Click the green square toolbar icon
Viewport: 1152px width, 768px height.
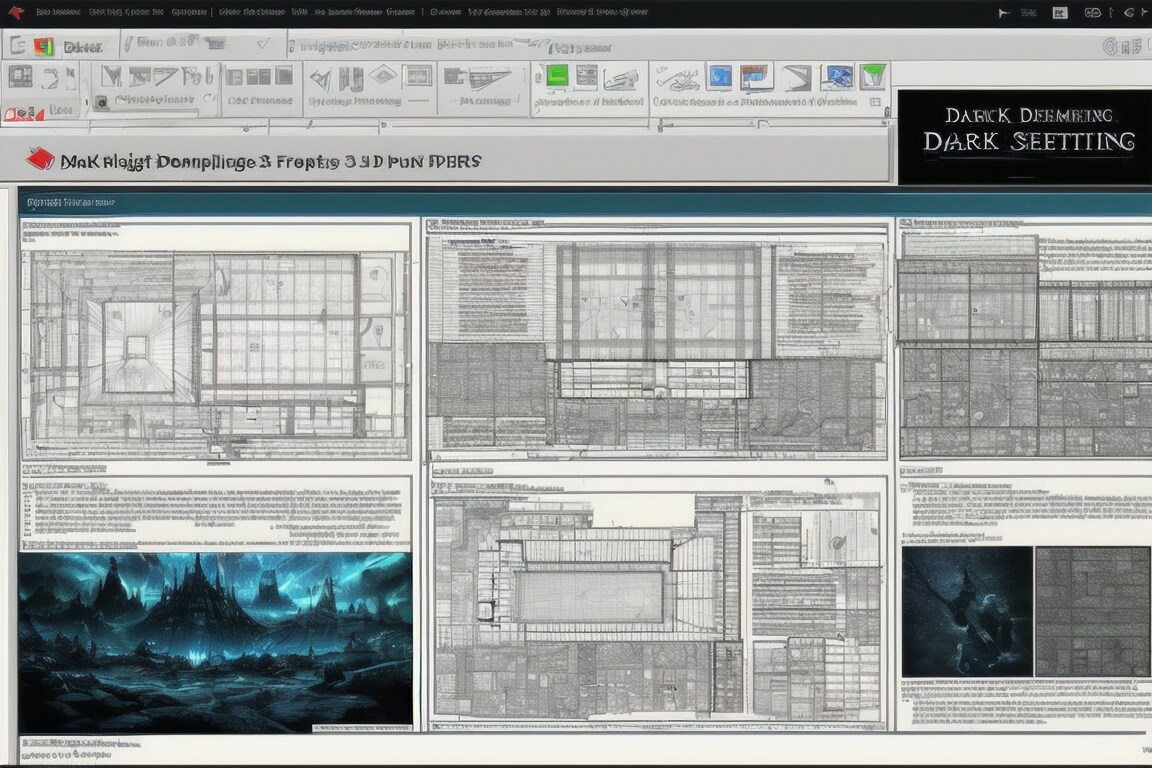tap(556, 76)
